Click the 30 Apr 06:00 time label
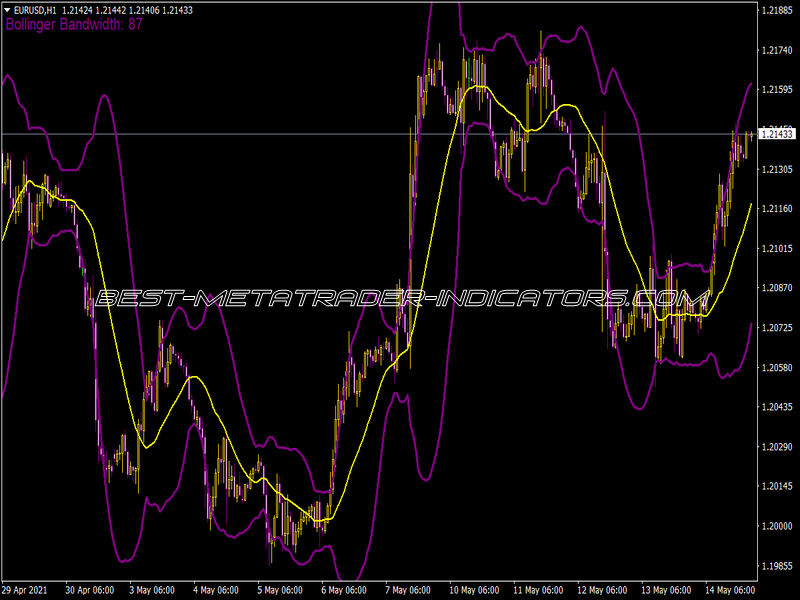This screenshot has height=600, width=800. tap(90, 590)
